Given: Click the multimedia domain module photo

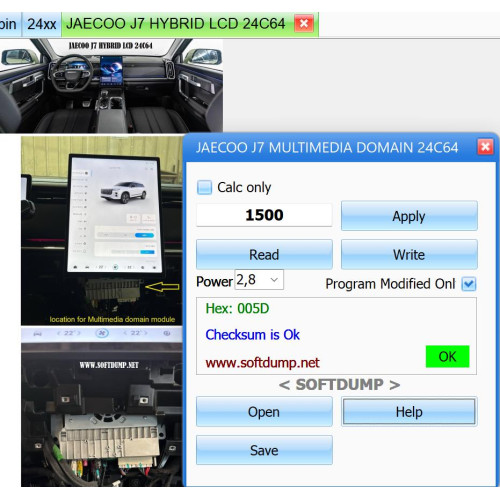Looking at the screenshot, I should point(102,407).
